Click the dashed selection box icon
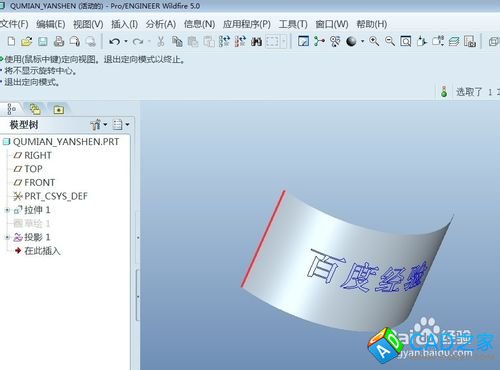 click(272, 42)
